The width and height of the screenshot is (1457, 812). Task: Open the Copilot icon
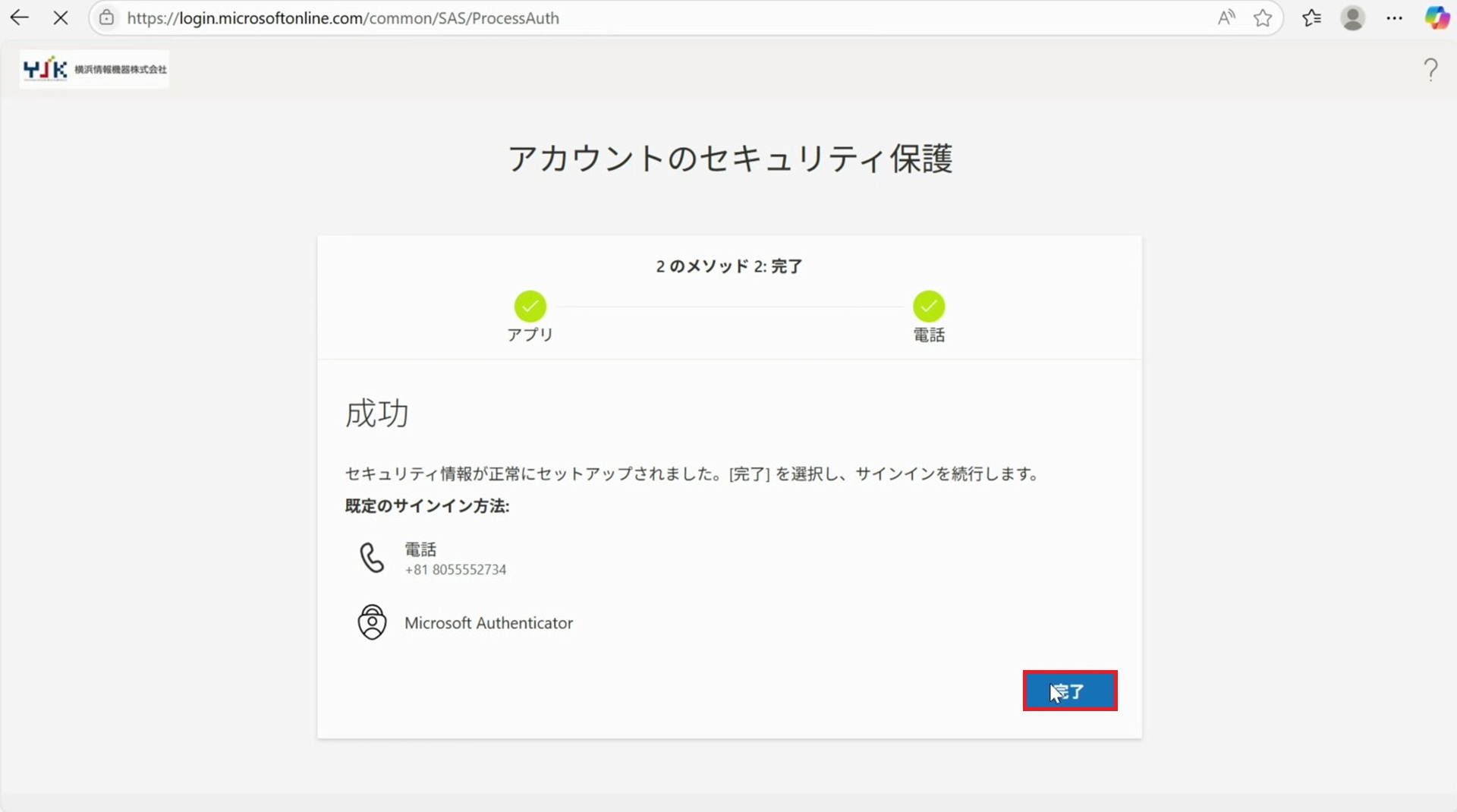pos(1437,18)
